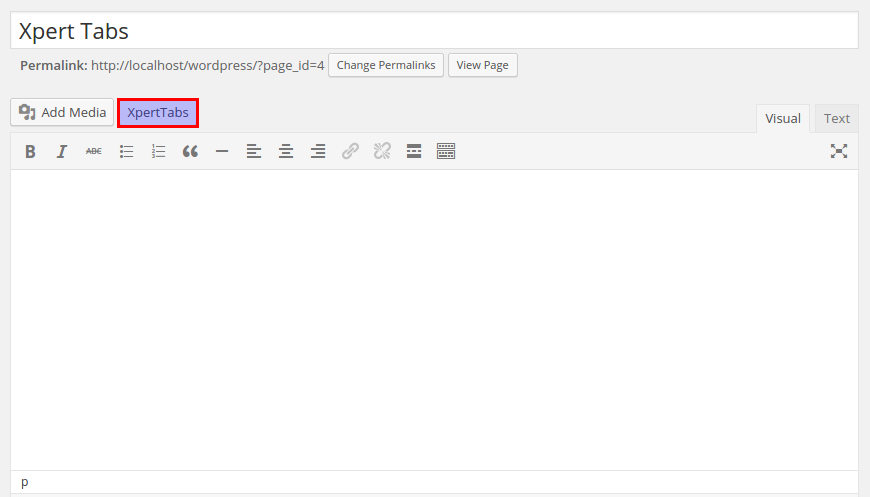The width and height of the screenshot is (870, 497).
Task: Toggle bold formatting
Action: tap(30, 151)
